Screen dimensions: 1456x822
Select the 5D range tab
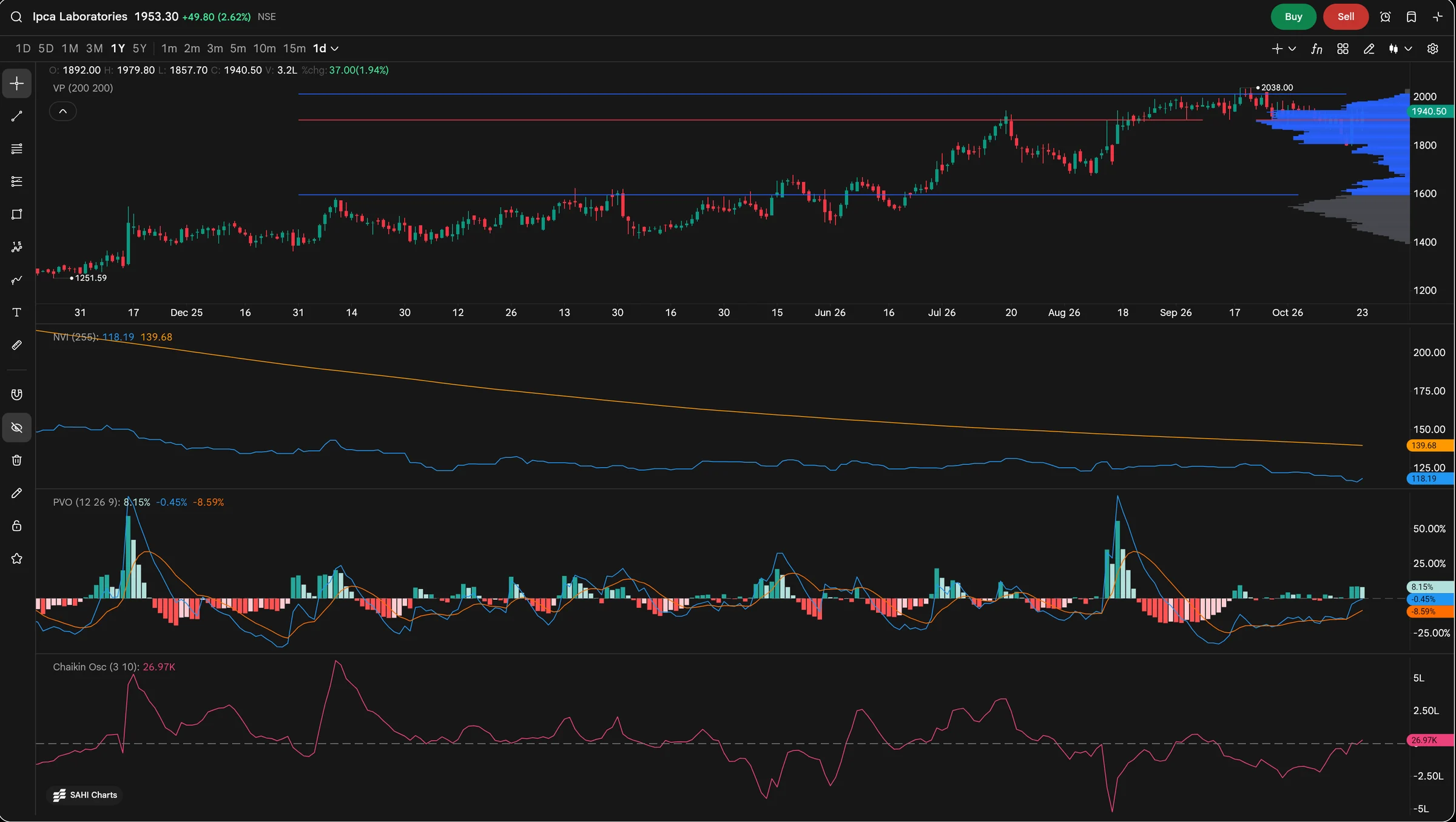tap(46, 49)
